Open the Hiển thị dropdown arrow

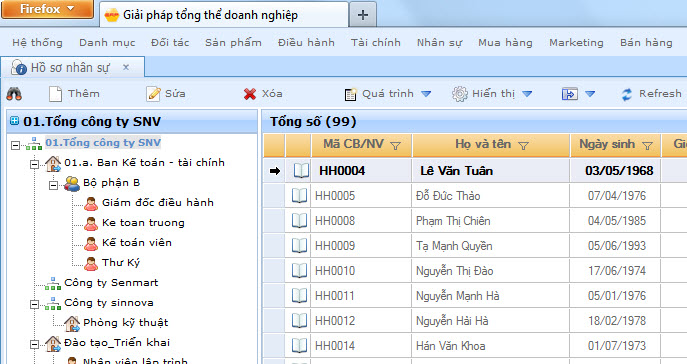(x=527, y=94)
